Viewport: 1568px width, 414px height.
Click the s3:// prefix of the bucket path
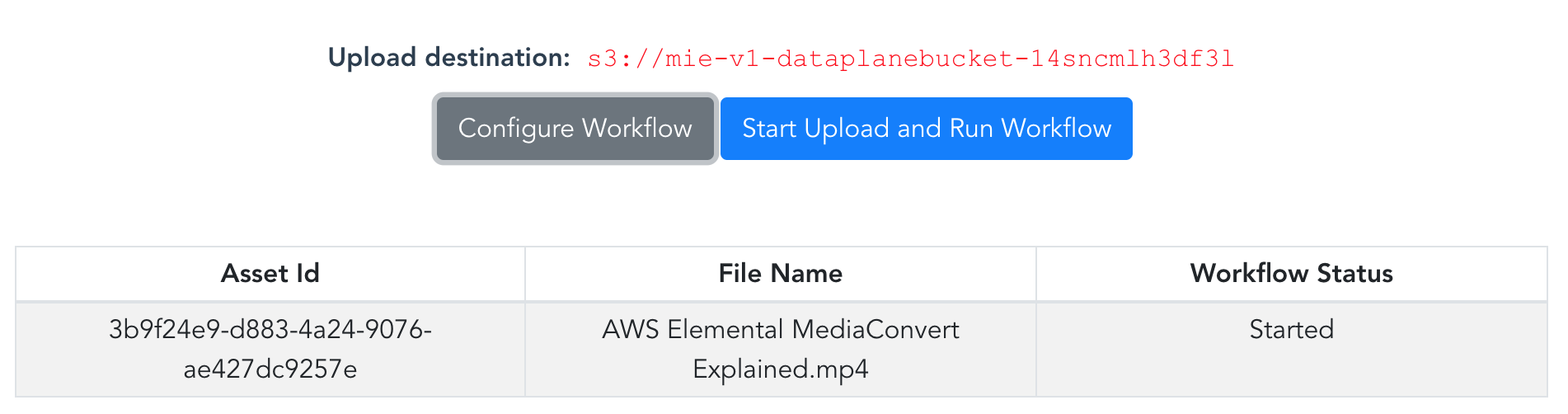(x=626, y=59)
